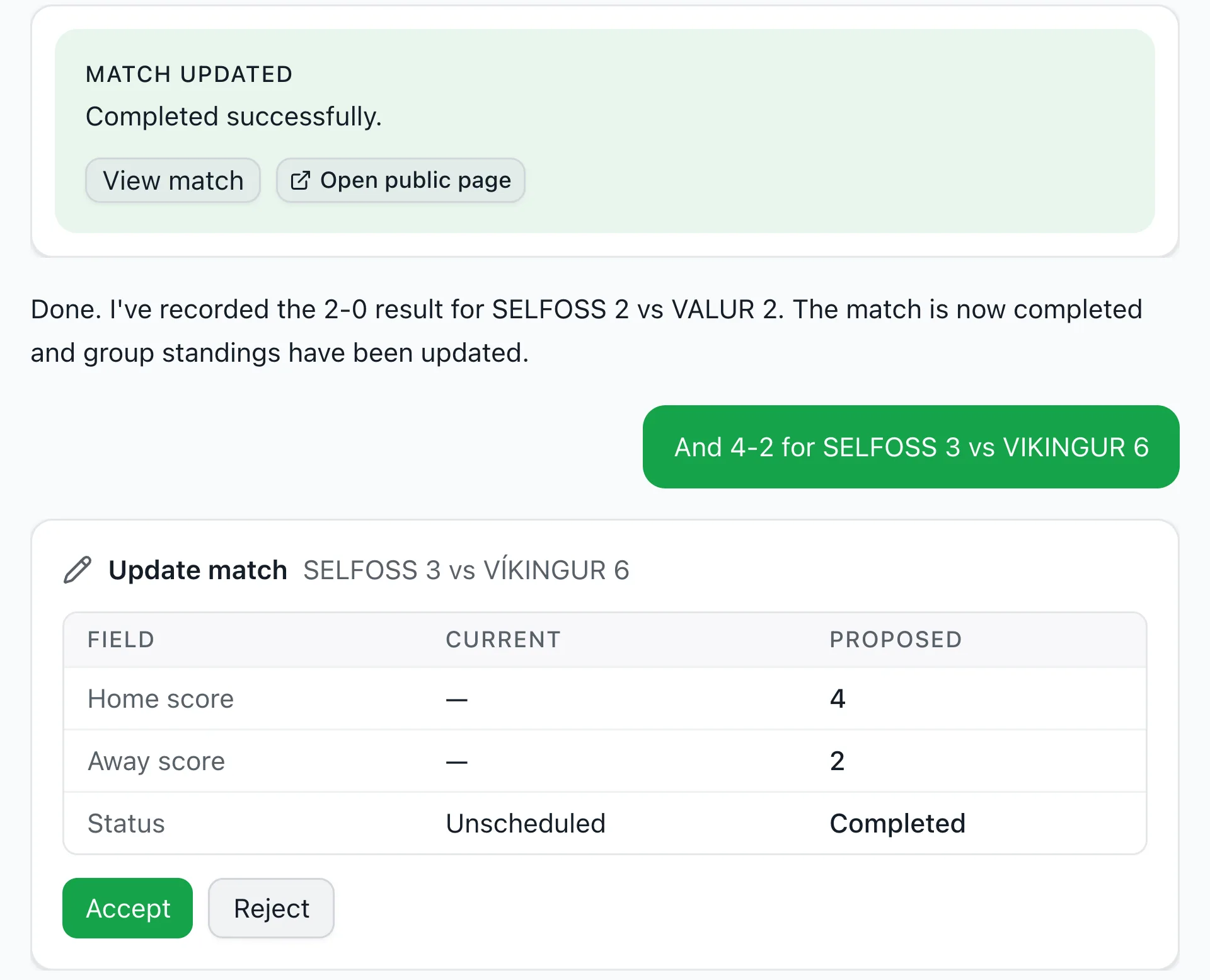Click the CURRENT column header
The image size is (1210, 980).
tap(503, 640)
